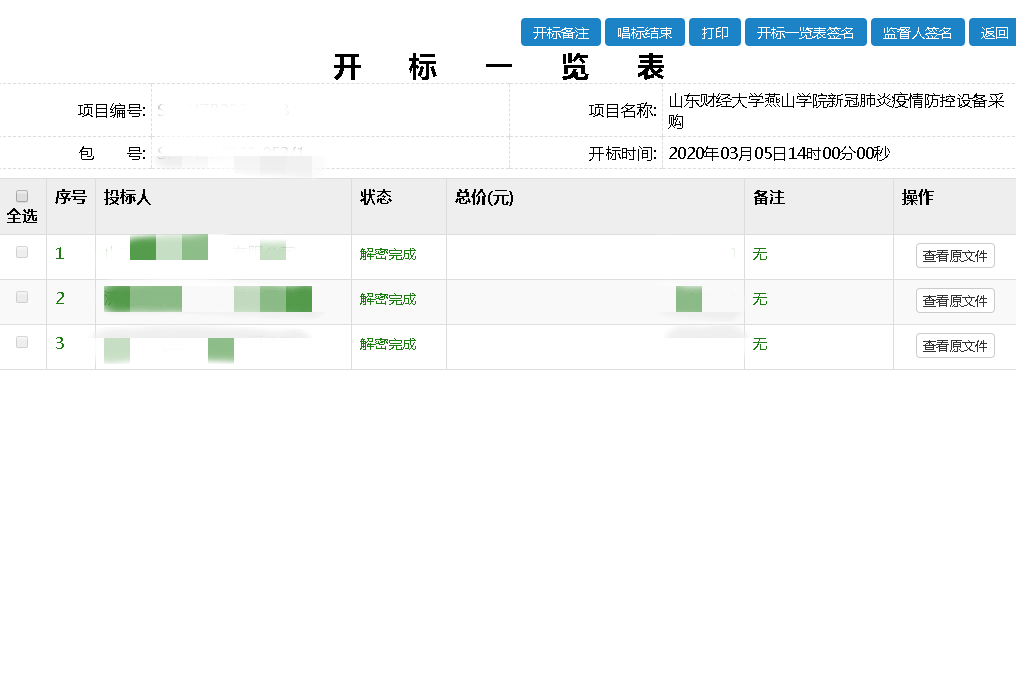The width and height of the screenshot is (1016, 699).
Task: Check the checkbox for bidder row 1
Action: [x=22, y=253]
